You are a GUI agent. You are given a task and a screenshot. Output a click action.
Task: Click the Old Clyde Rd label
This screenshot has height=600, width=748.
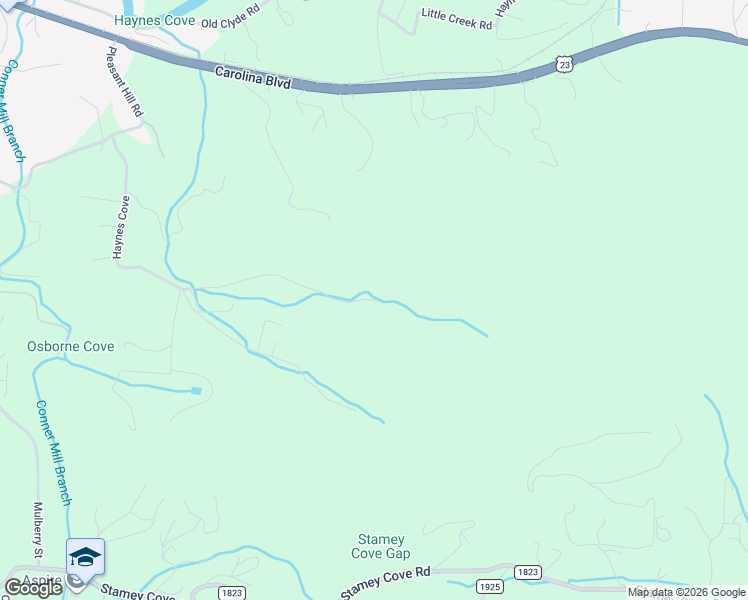231,17
